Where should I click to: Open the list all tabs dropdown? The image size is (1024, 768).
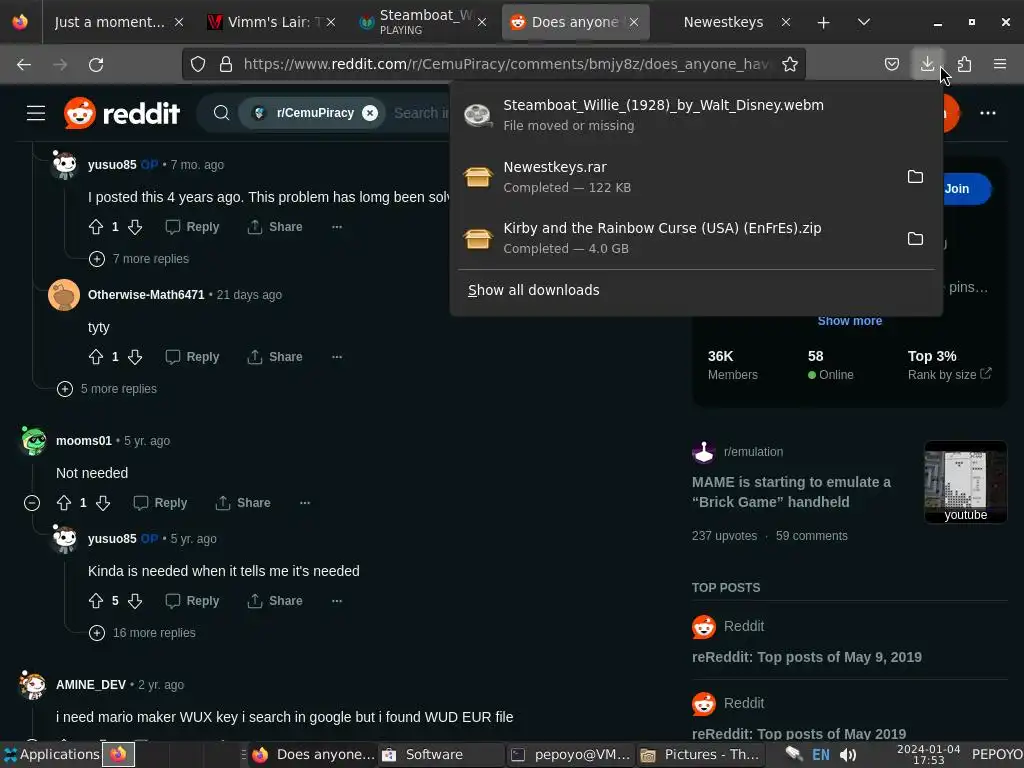point(863,22)
